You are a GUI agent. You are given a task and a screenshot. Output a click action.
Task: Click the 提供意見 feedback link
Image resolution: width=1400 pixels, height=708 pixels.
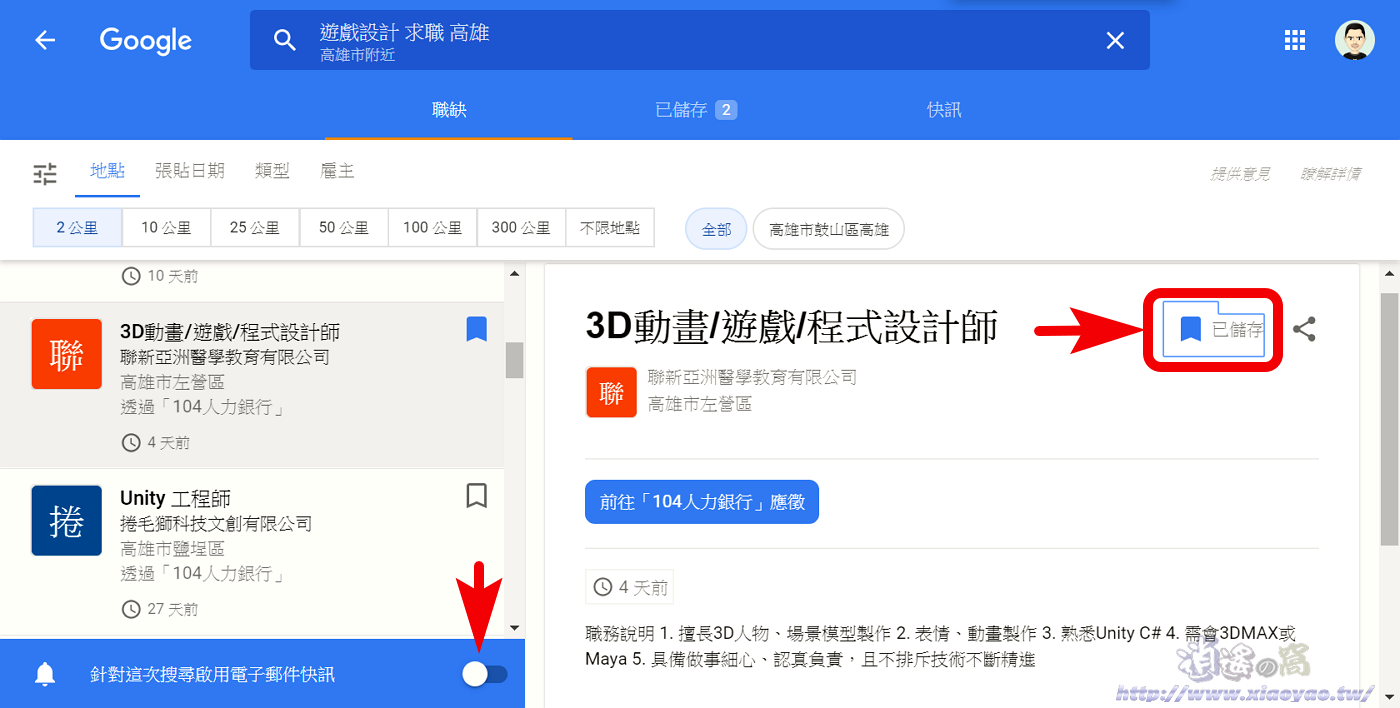point(1240,174)
